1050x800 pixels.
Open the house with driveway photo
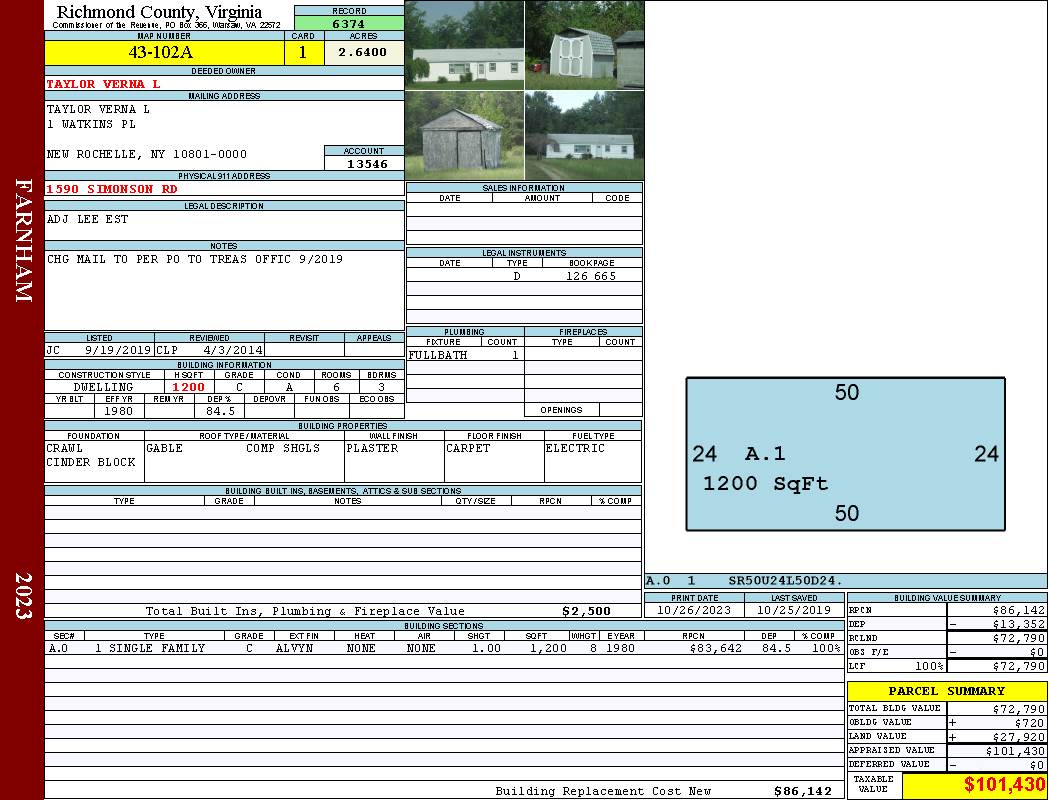click(584, 135)
